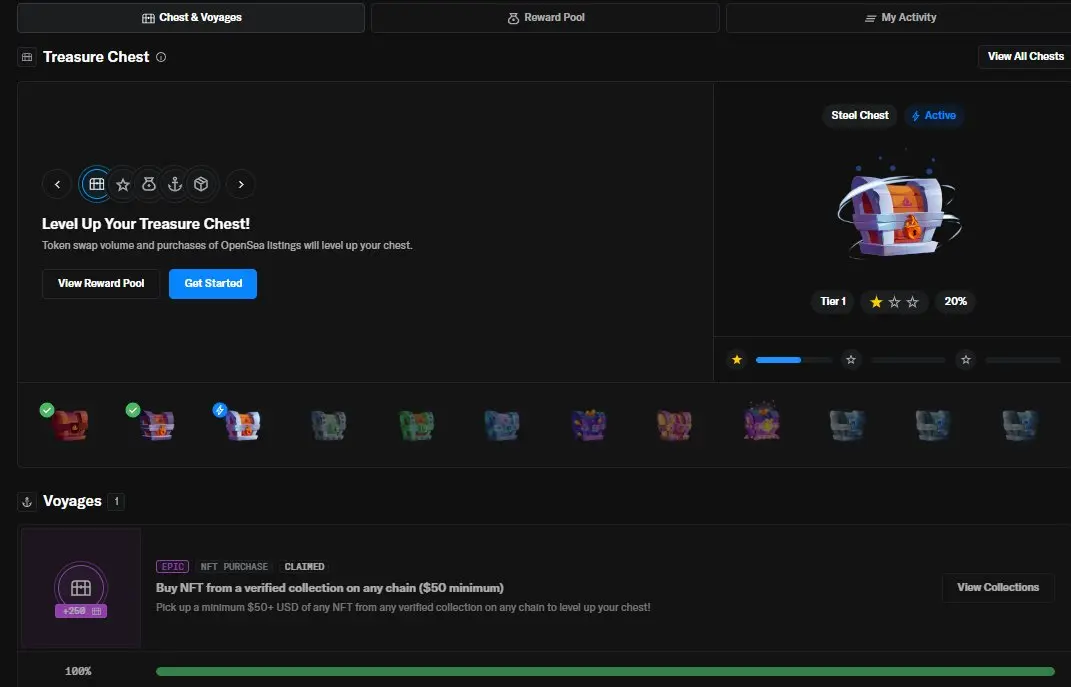Select the chest slide icon in carousel
Viewport: 1071px width, 687px height.
96,184
